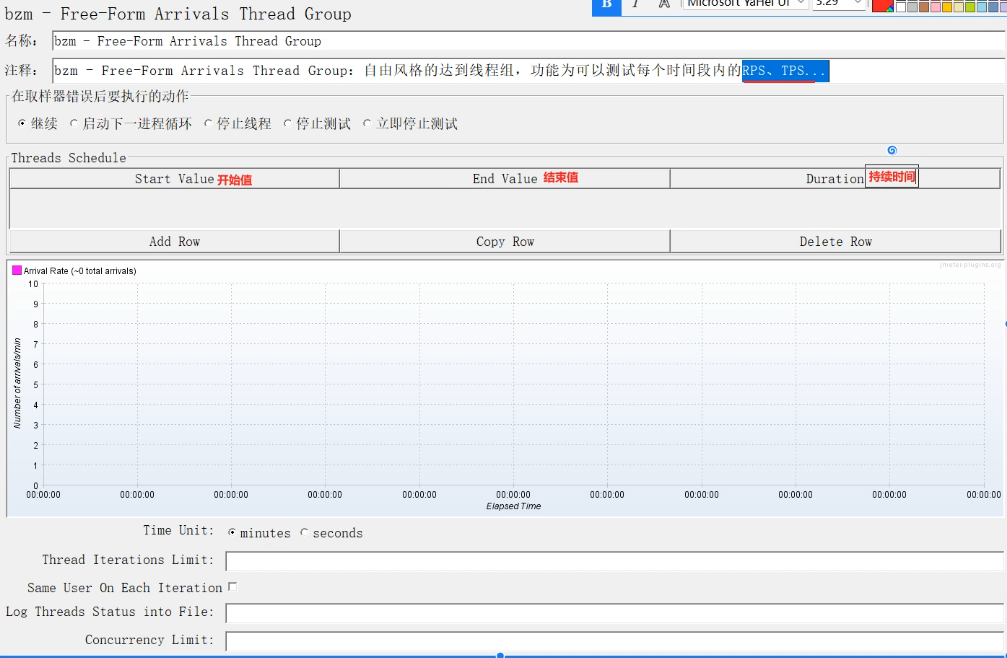The image size is (1007, 658).
Task: Open the Microsoft YaHei UI font dropdown
Action: [745, 4]
